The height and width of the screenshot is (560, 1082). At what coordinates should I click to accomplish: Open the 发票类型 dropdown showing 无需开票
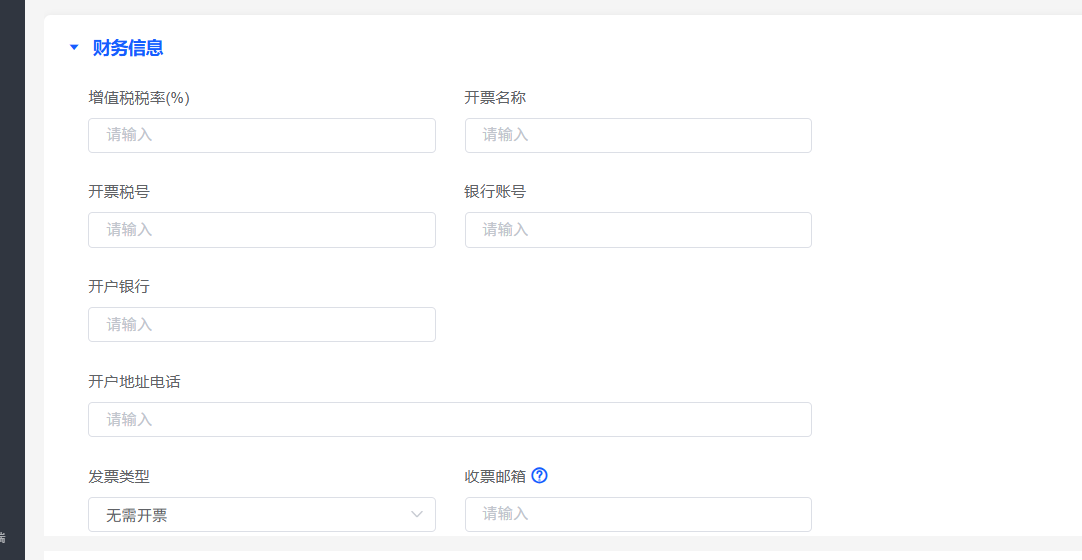point(261,515)
